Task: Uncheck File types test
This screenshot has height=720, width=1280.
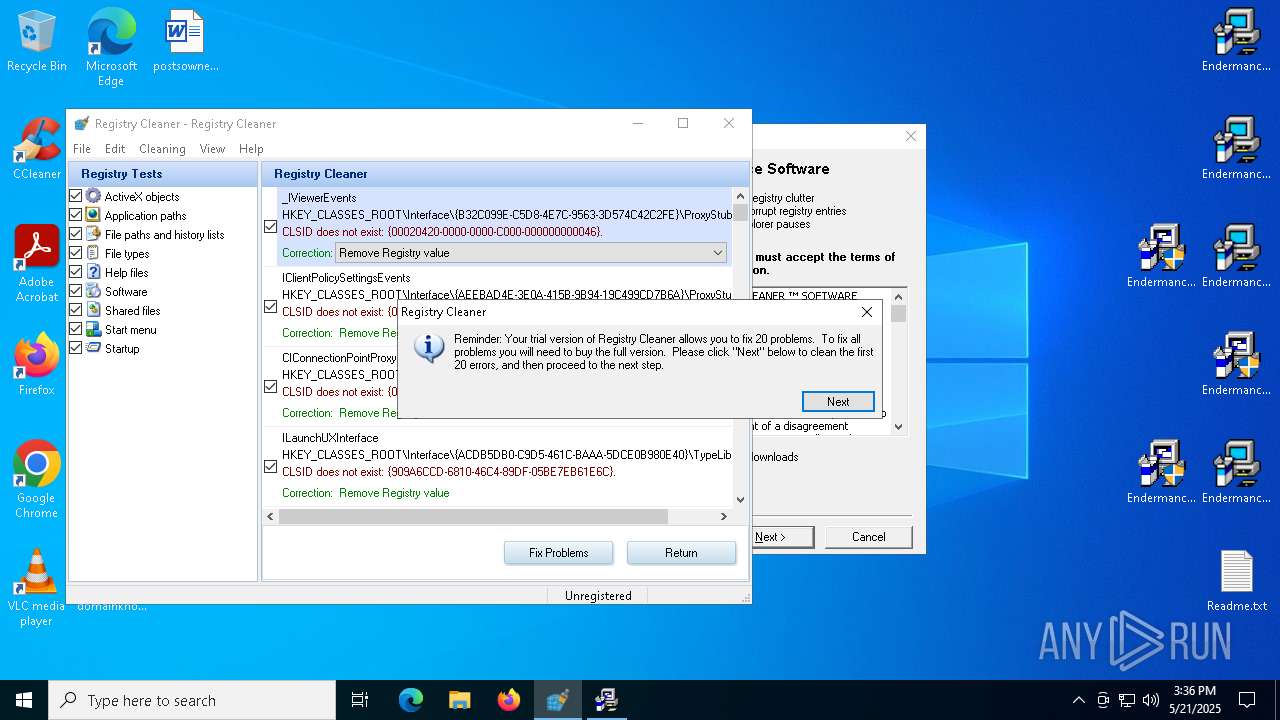Action: [75, 254]
